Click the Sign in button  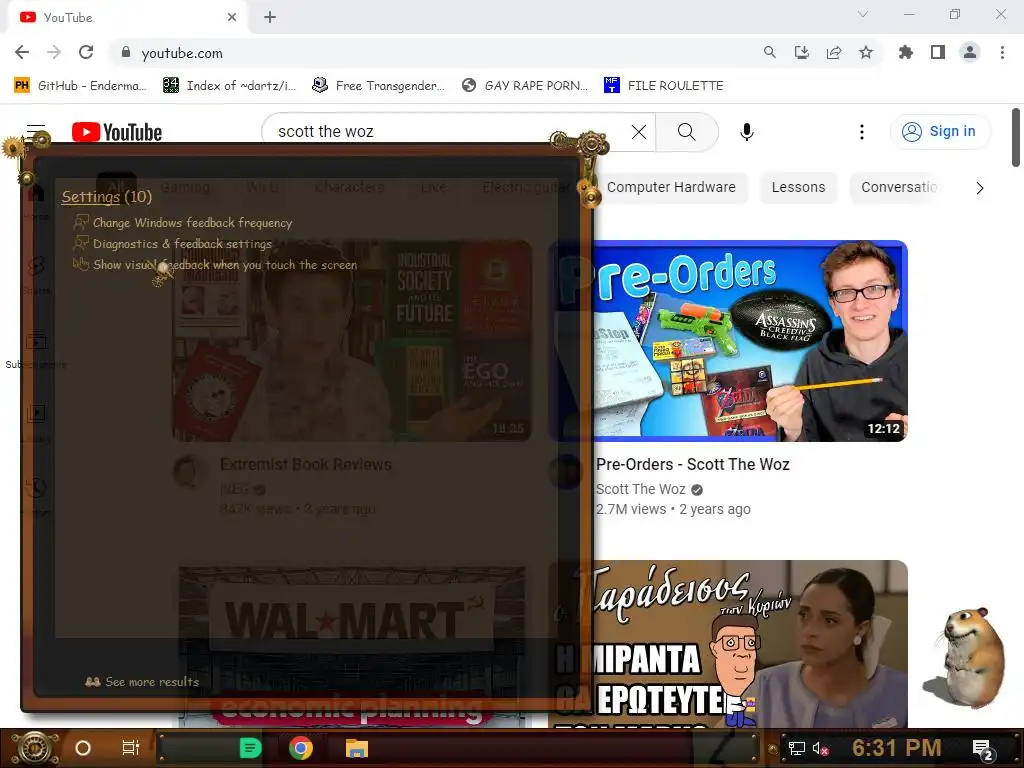[x=940, y=131]
